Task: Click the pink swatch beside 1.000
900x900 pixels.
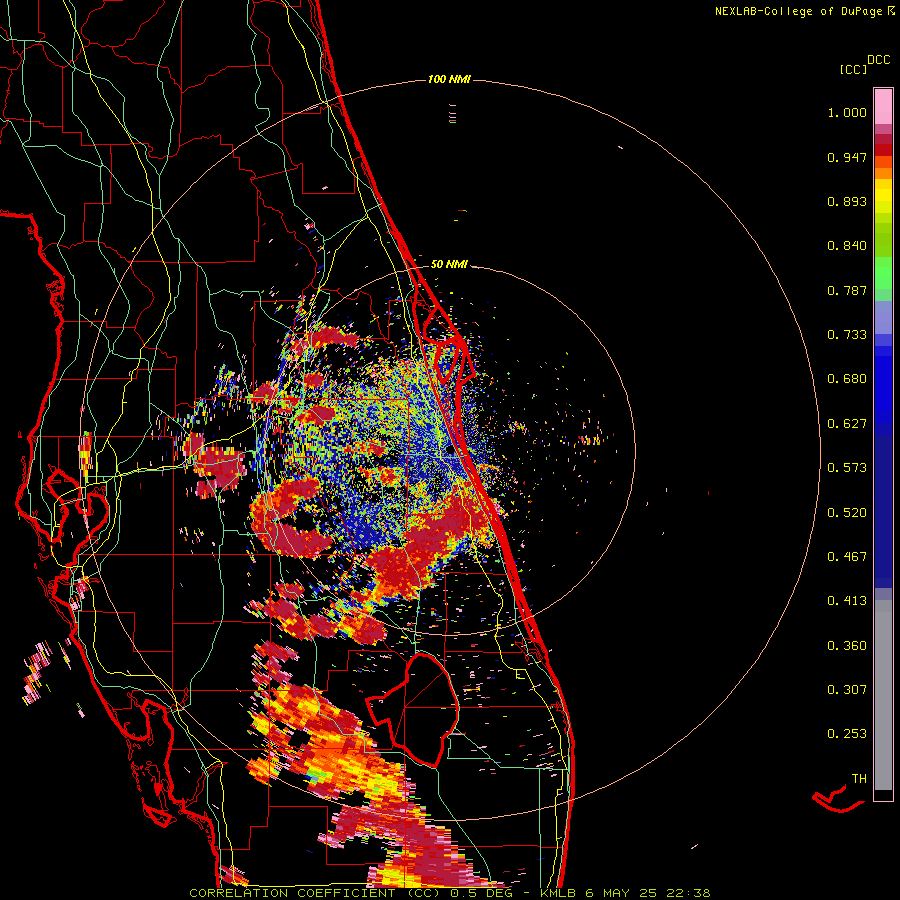Action: 883,107
